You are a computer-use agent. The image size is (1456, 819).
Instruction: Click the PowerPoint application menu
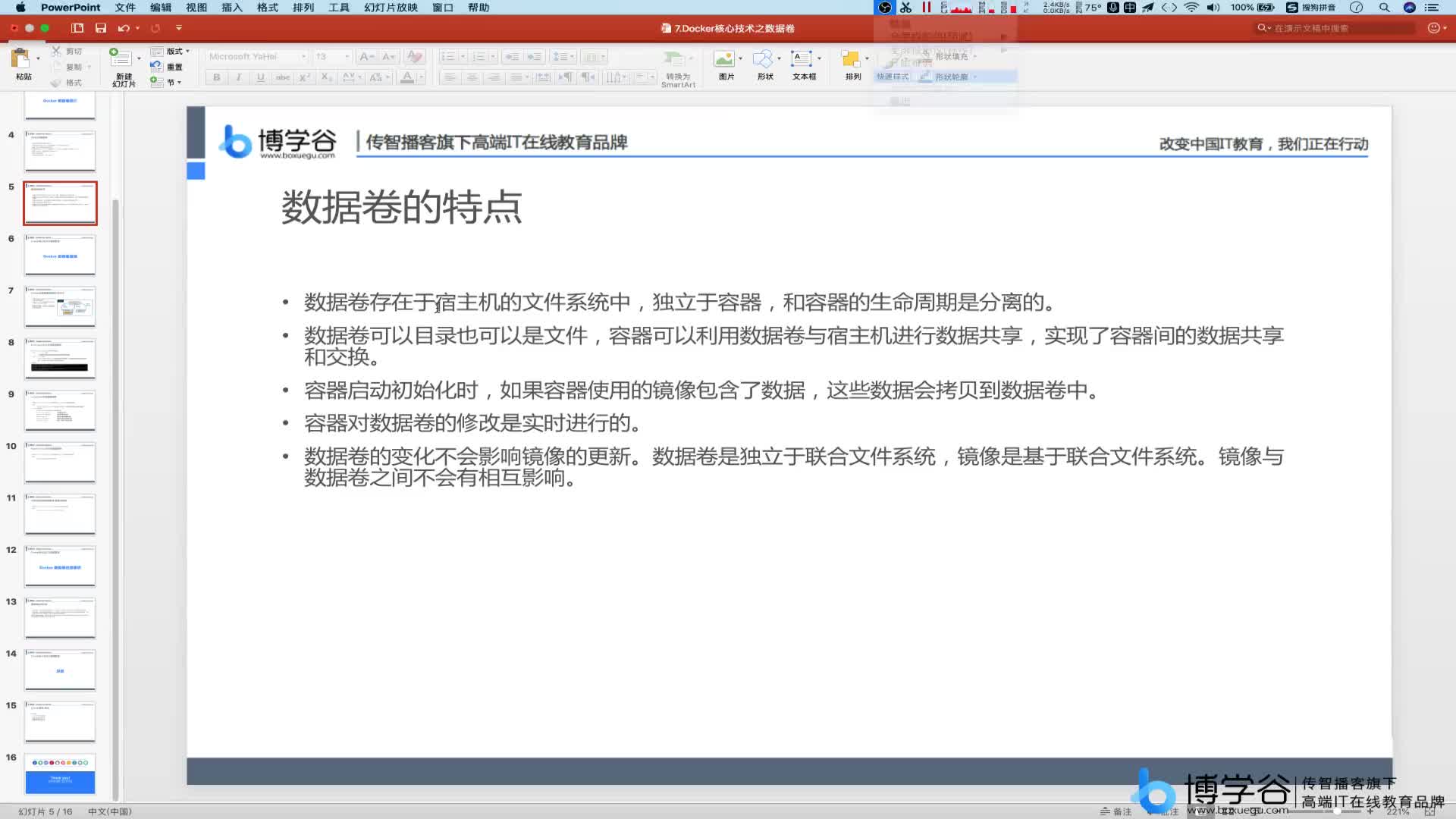[x=71, y=8]
